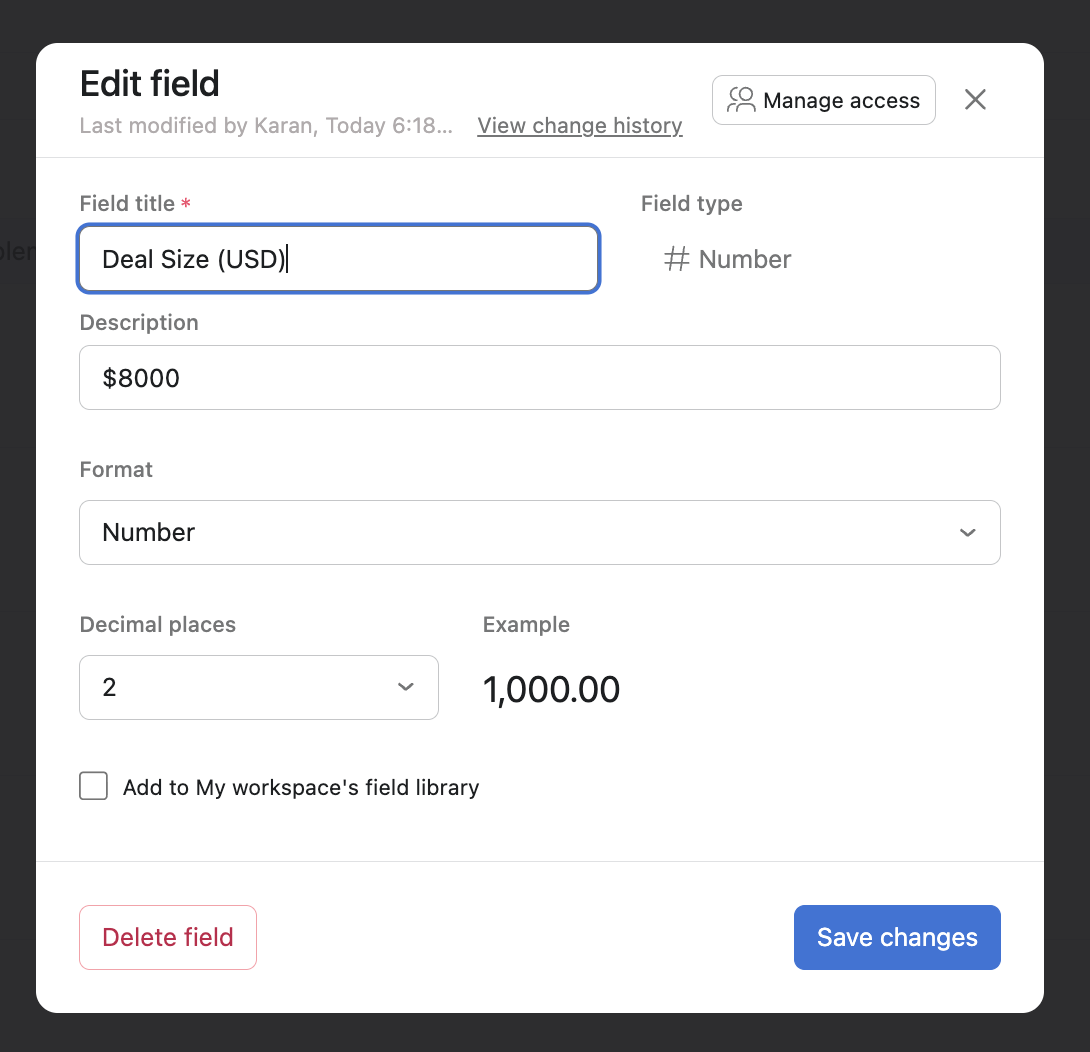Image resolution: width=1090 pixels, height=1052 pixels.
Task: Save changes to the field
Action: click(x=896, y=937)
